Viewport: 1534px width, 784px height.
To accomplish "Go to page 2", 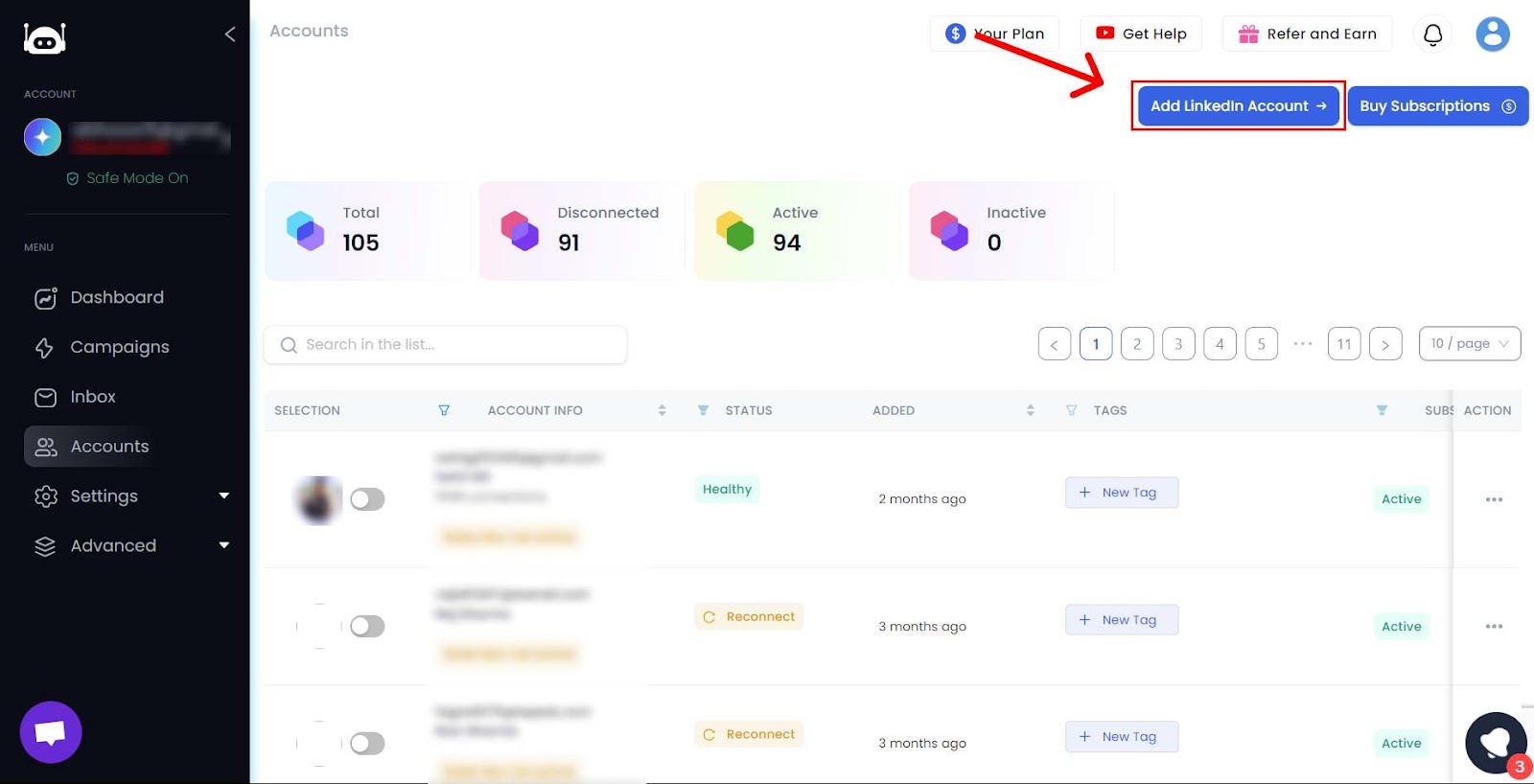I will point(1137,344).
